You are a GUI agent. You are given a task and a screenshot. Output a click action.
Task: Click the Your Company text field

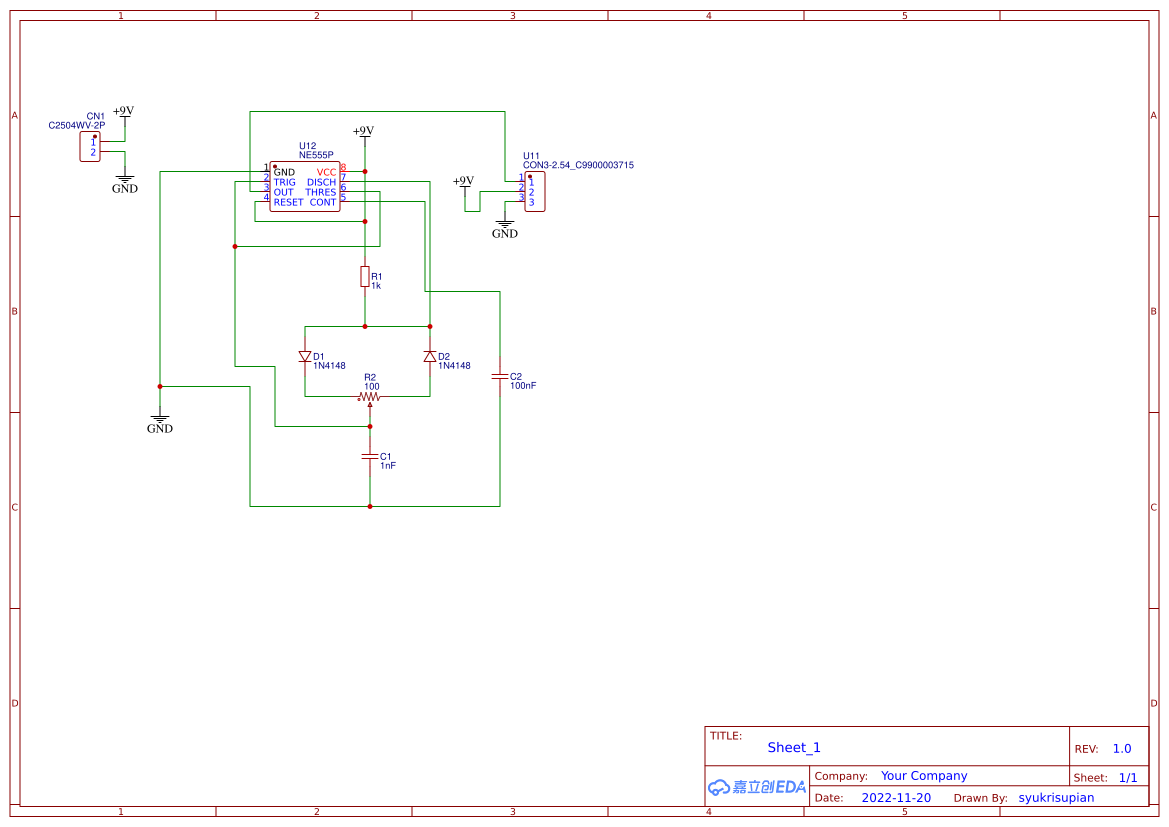click(922, 775)
